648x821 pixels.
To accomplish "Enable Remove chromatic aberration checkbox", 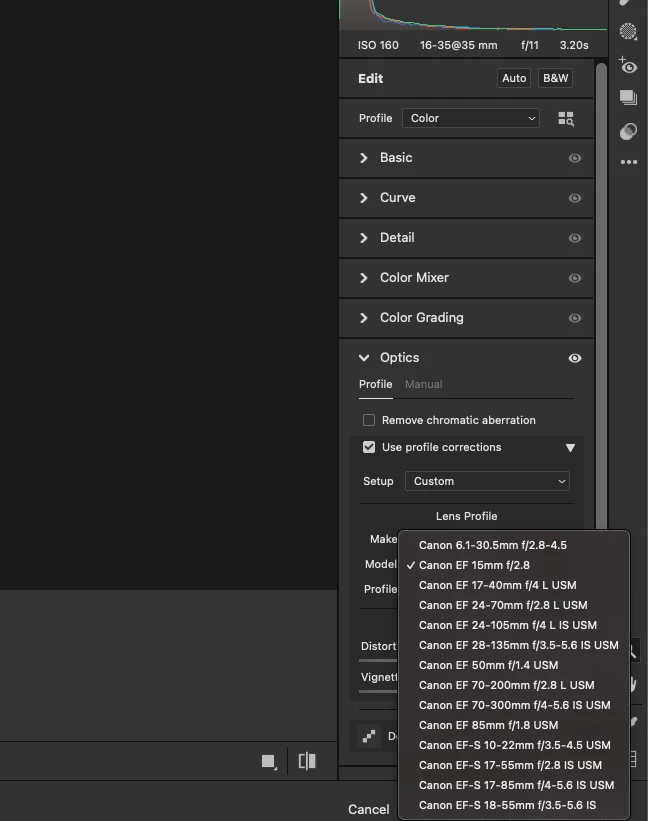I will [x=369, y=420].
